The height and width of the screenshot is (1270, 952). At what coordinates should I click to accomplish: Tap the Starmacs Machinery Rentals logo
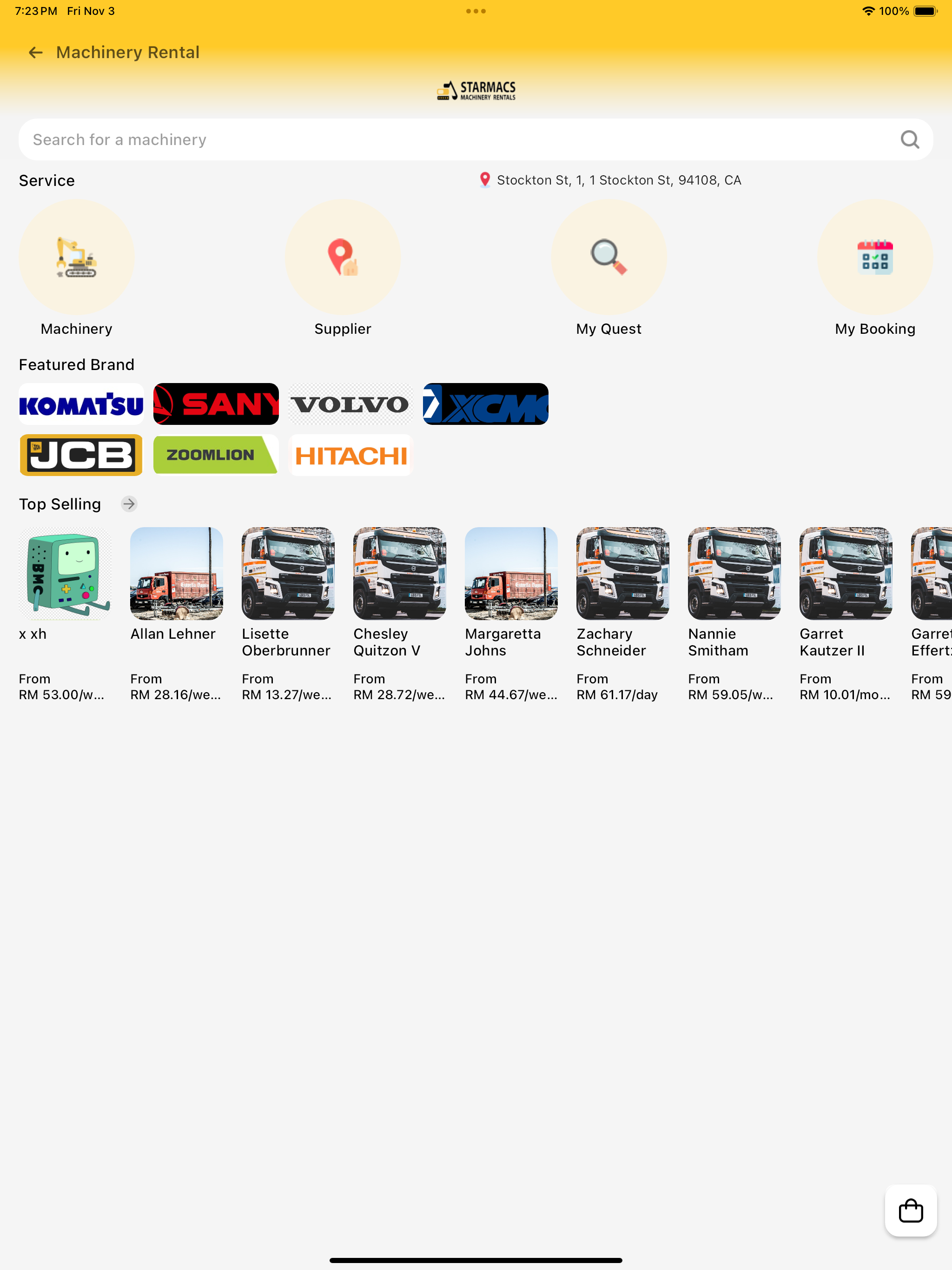pos(476,91)
